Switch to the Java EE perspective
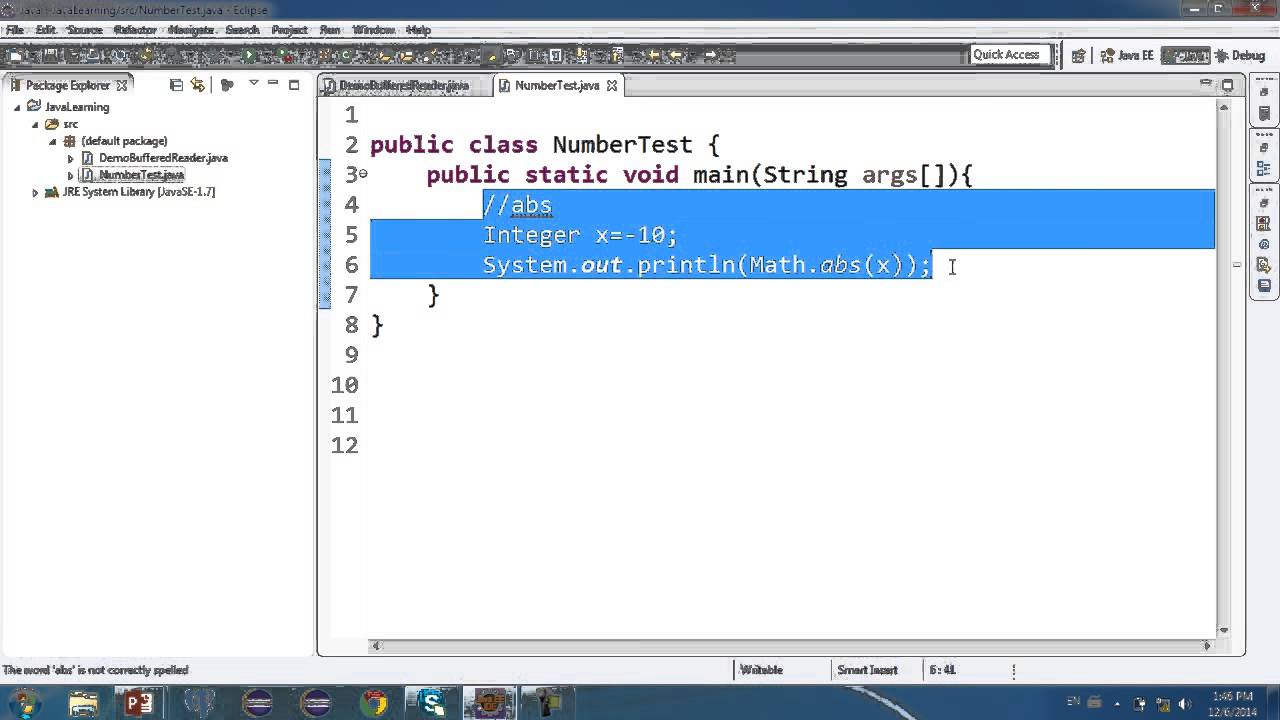 pos(1126,56)
